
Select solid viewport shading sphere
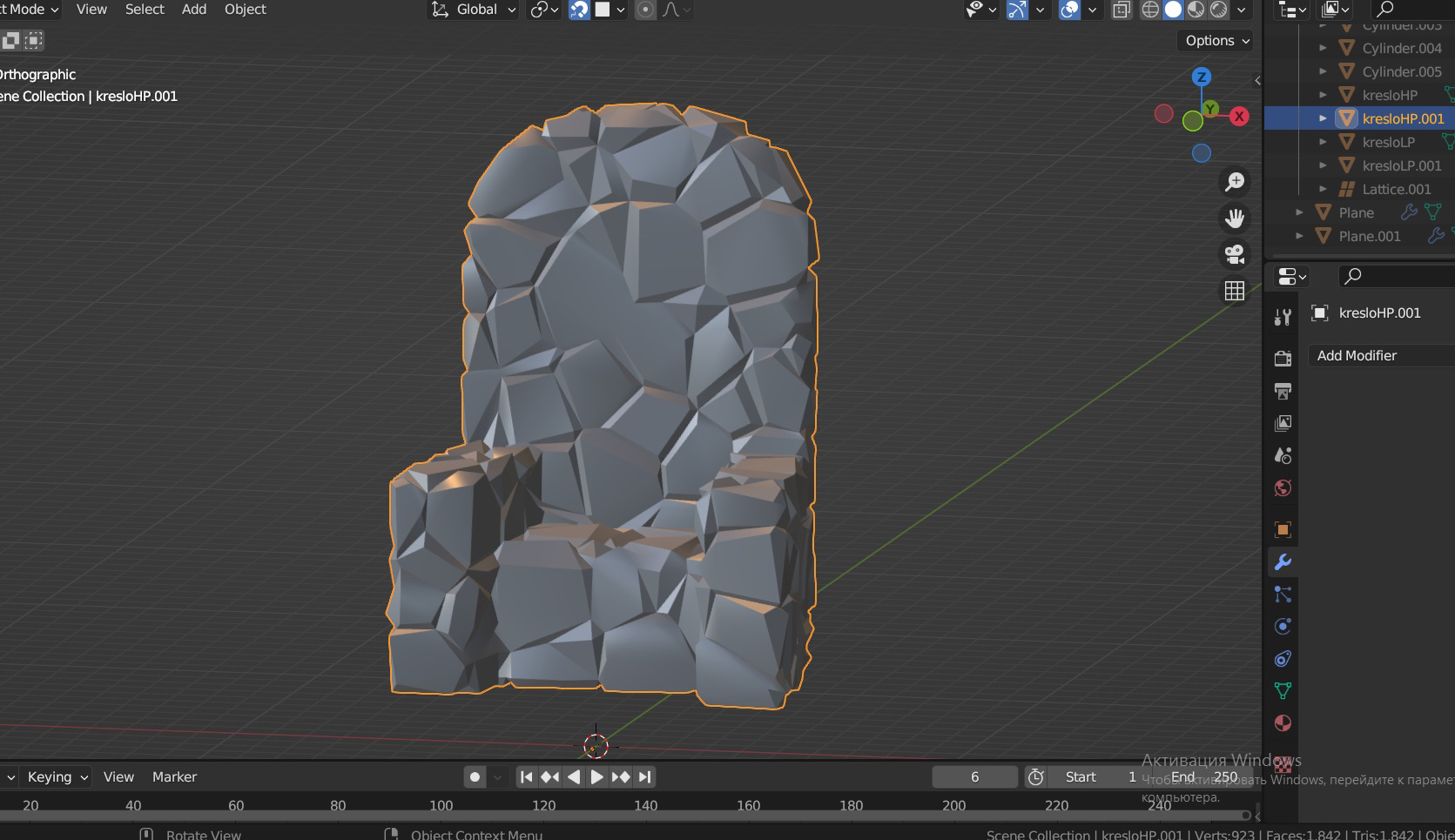pos(1174,10)
